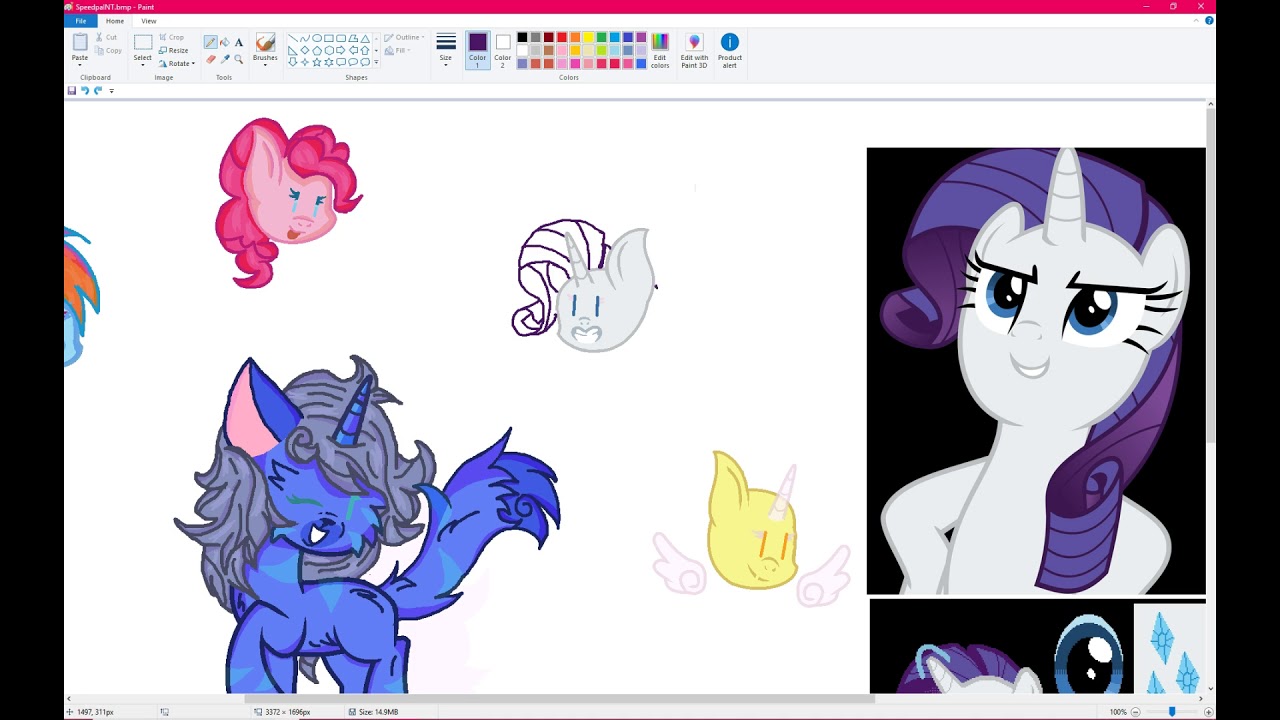Choose the Rectangle shape
The width and height of the screenshot is (1280, 720).
(x=329, y=38)
